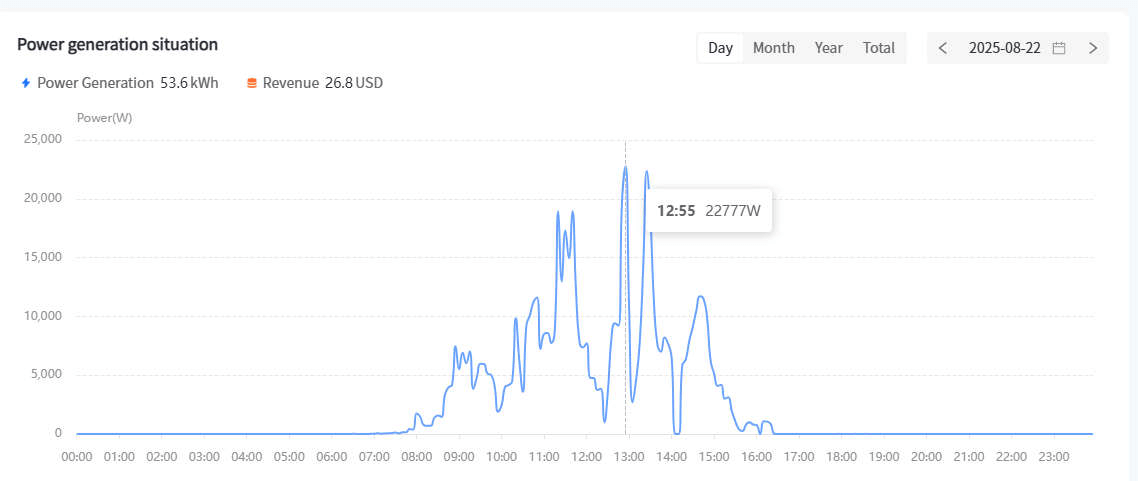Click the 11:00 x-axis label
This screenshot has width=1138, height=481.
point(544,457)
